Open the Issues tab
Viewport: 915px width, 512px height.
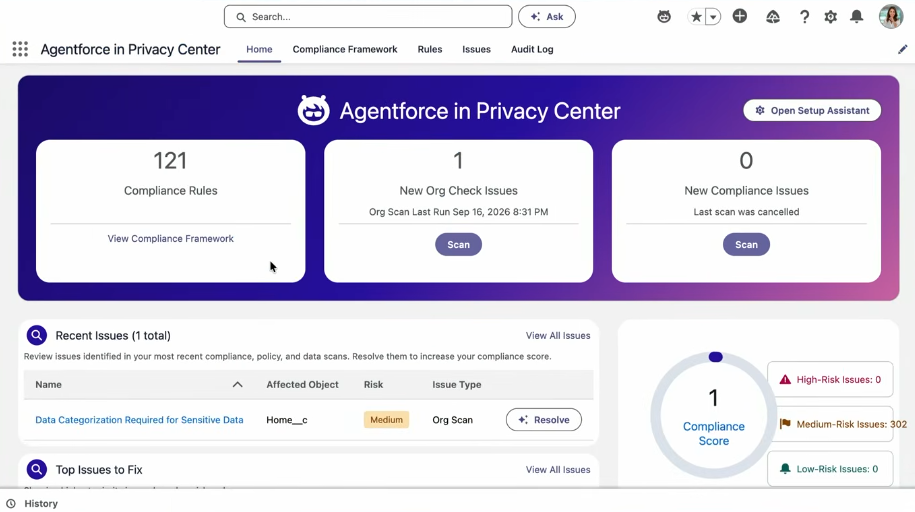[476, 50]
